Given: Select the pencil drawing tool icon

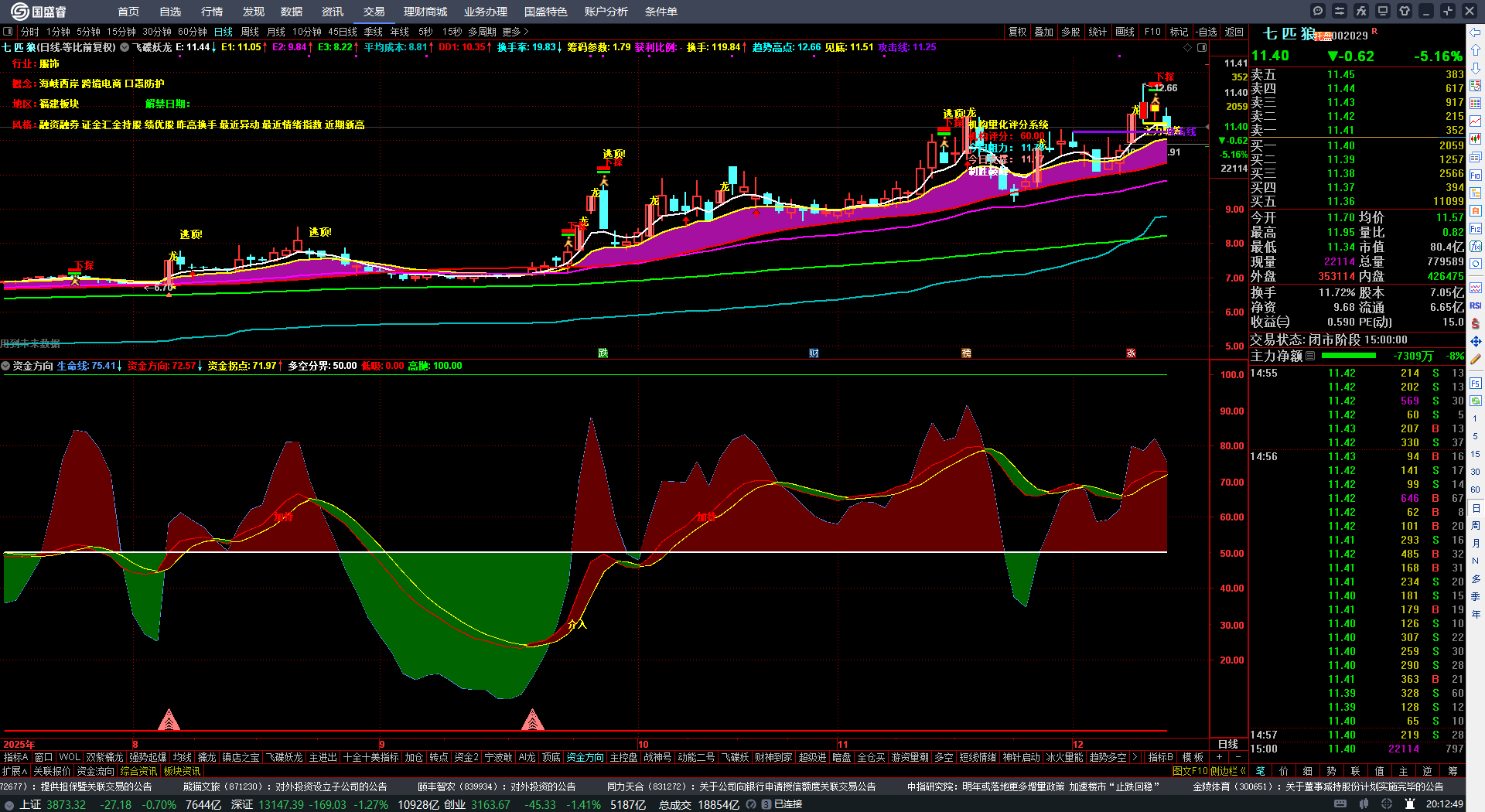Looking at the screenshot, I should pyautogui.click(x=1476, y=360).
